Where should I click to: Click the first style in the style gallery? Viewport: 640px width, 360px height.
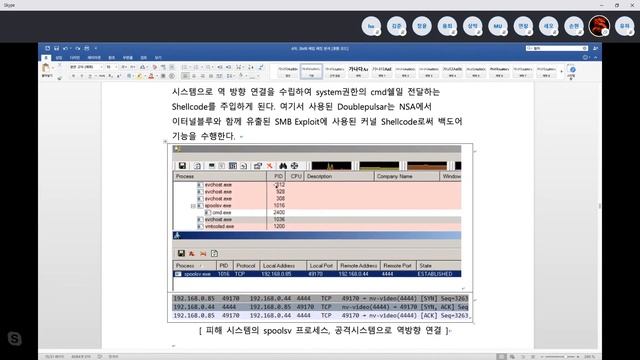(288, 71)
